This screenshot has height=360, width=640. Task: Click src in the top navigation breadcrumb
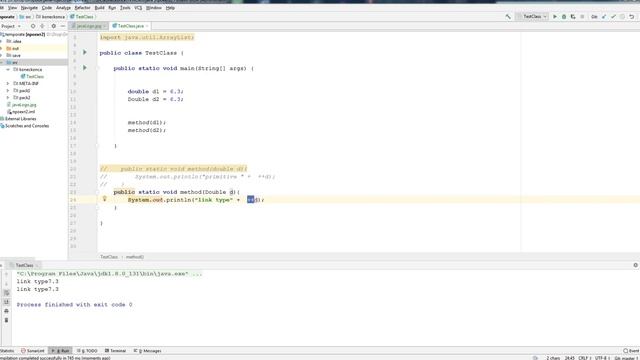point(25,17)
